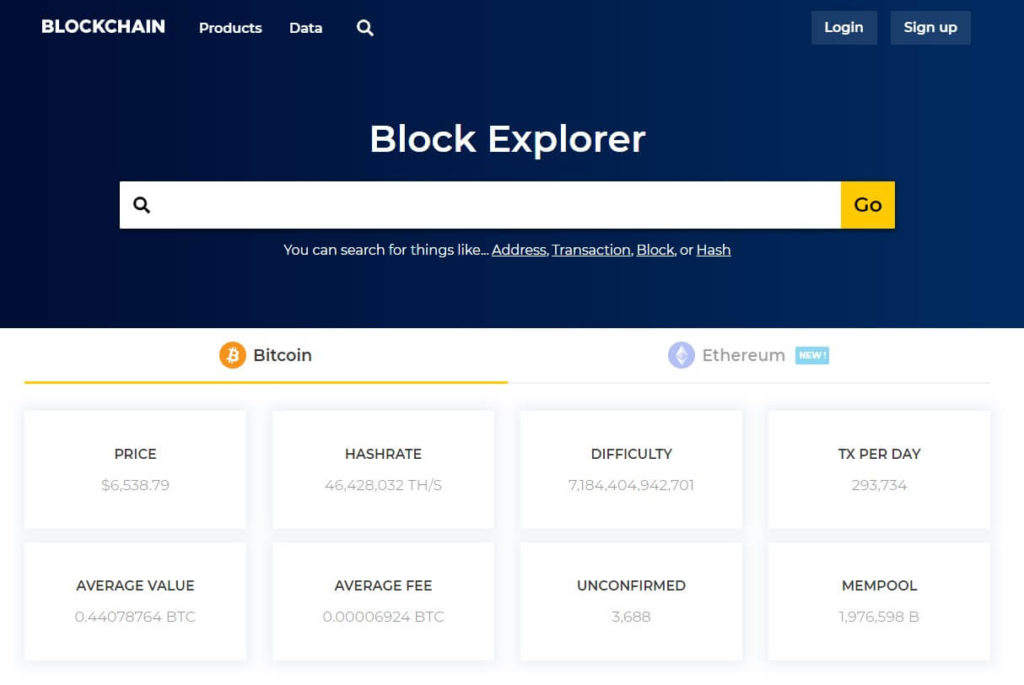
Task: Open the AVERAGE FEE stat card
Action: click(x=383, y=601)
